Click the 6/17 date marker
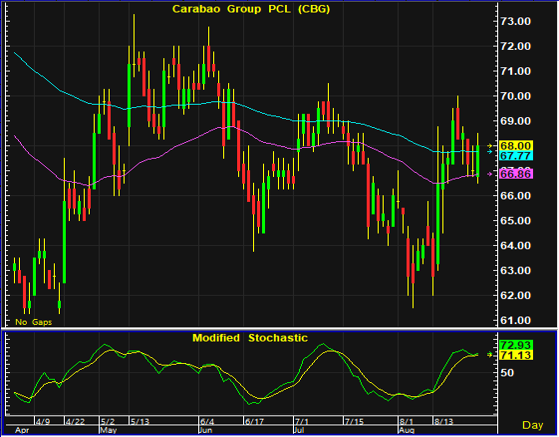This screenshot has width=559, height=437. click(x=254, y=421)
